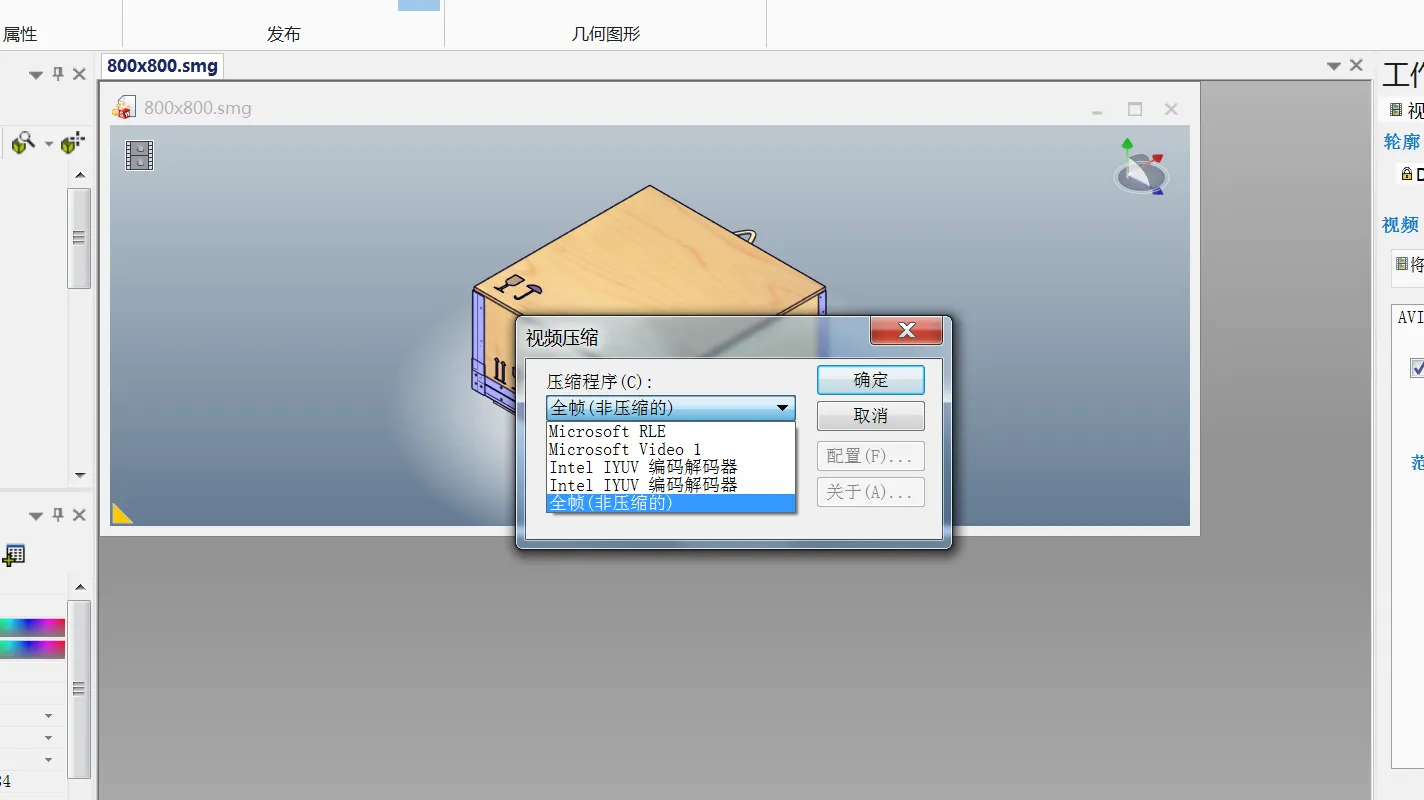The height and width of the screenshot is (800, 1424).
Task: Click the upper left panel scroll-up arrow
Action: click(x=80, y=175)
